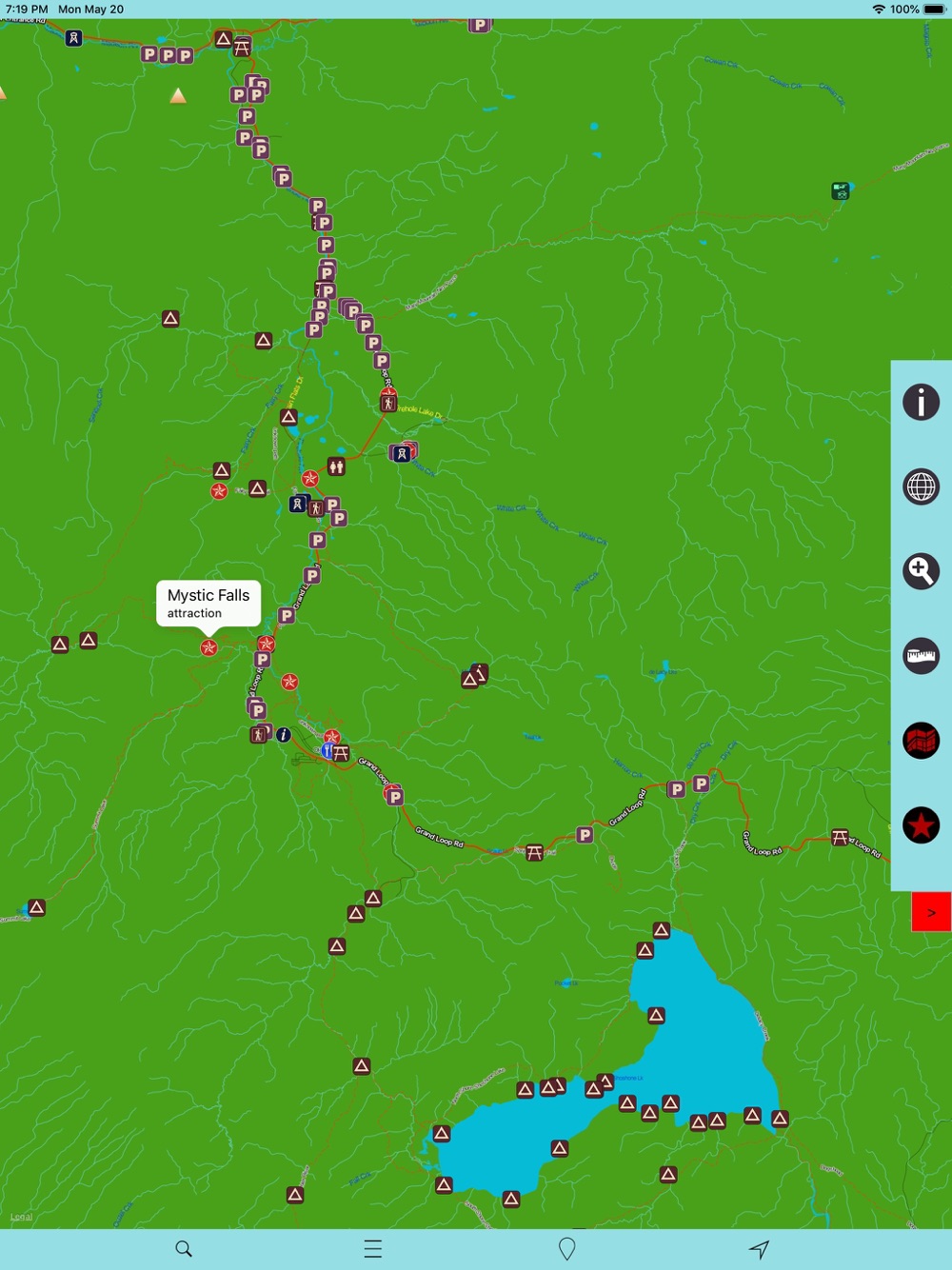Click the zoom-in magnifier icon
Image resolution: width=952 pixels, height=1270 pixels.
(x=921, y=572)
